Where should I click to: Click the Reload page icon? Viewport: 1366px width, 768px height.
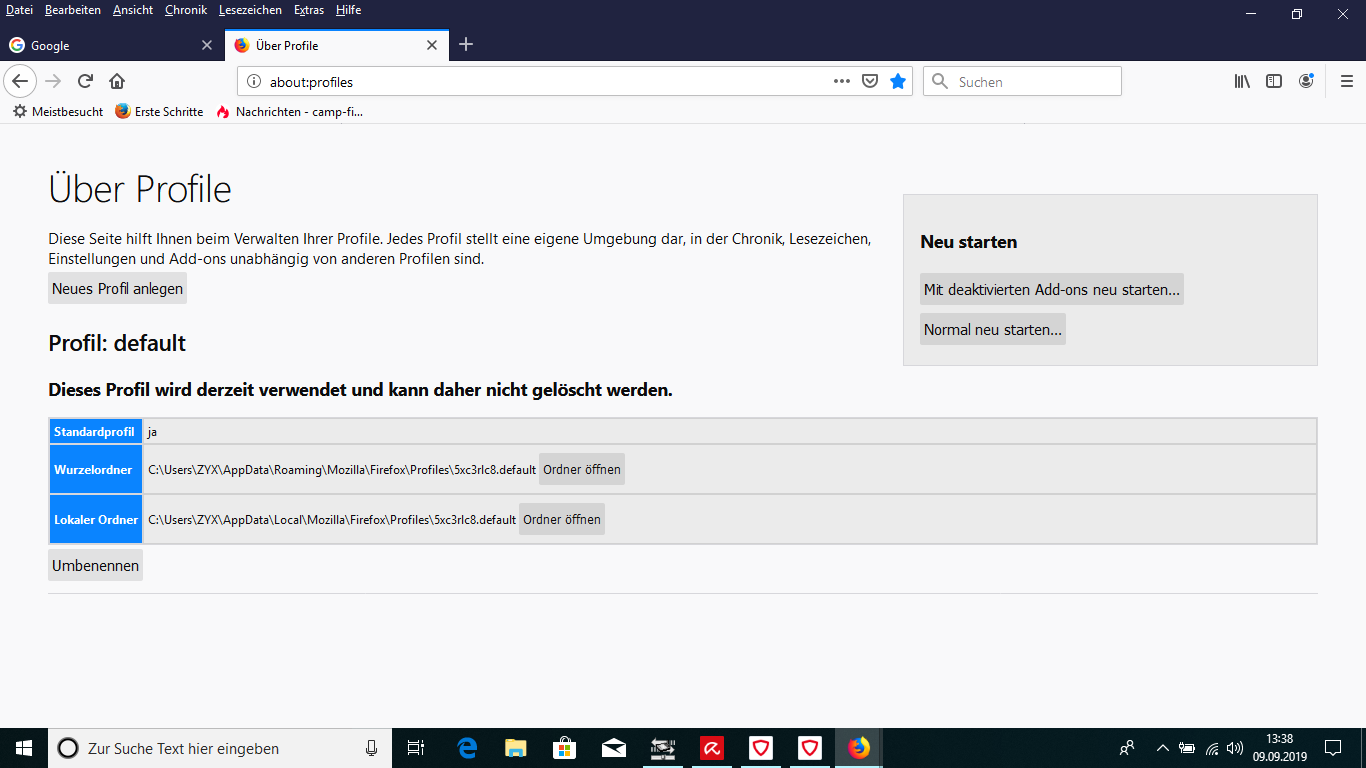click(86, 82)
